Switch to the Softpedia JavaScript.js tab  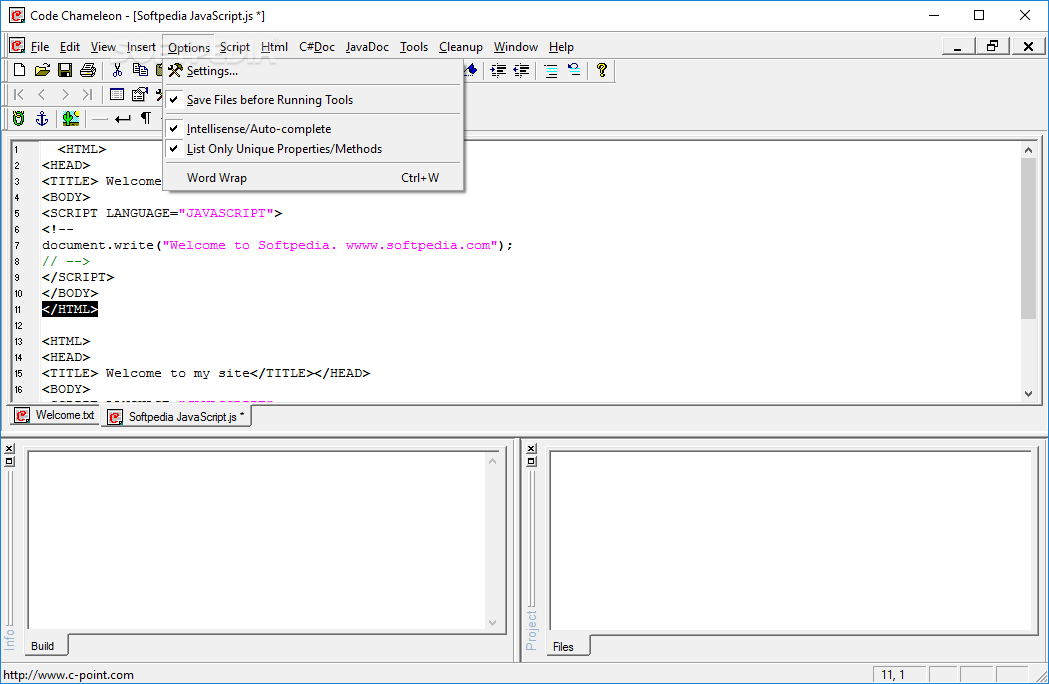(x=177, y=416)
